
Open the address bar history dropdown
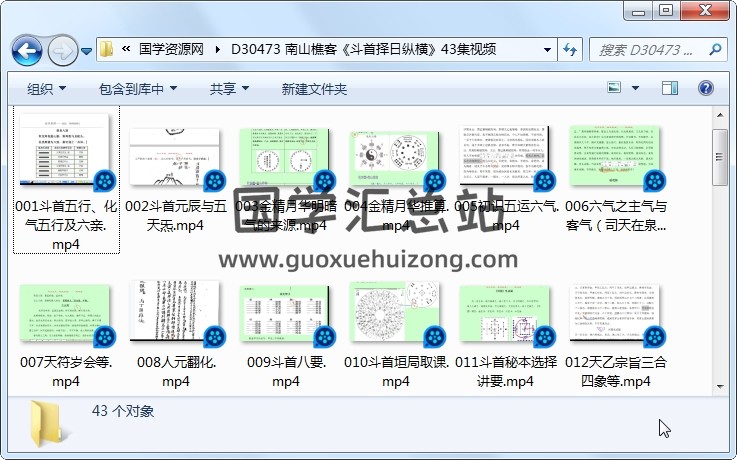pos(547,49)
